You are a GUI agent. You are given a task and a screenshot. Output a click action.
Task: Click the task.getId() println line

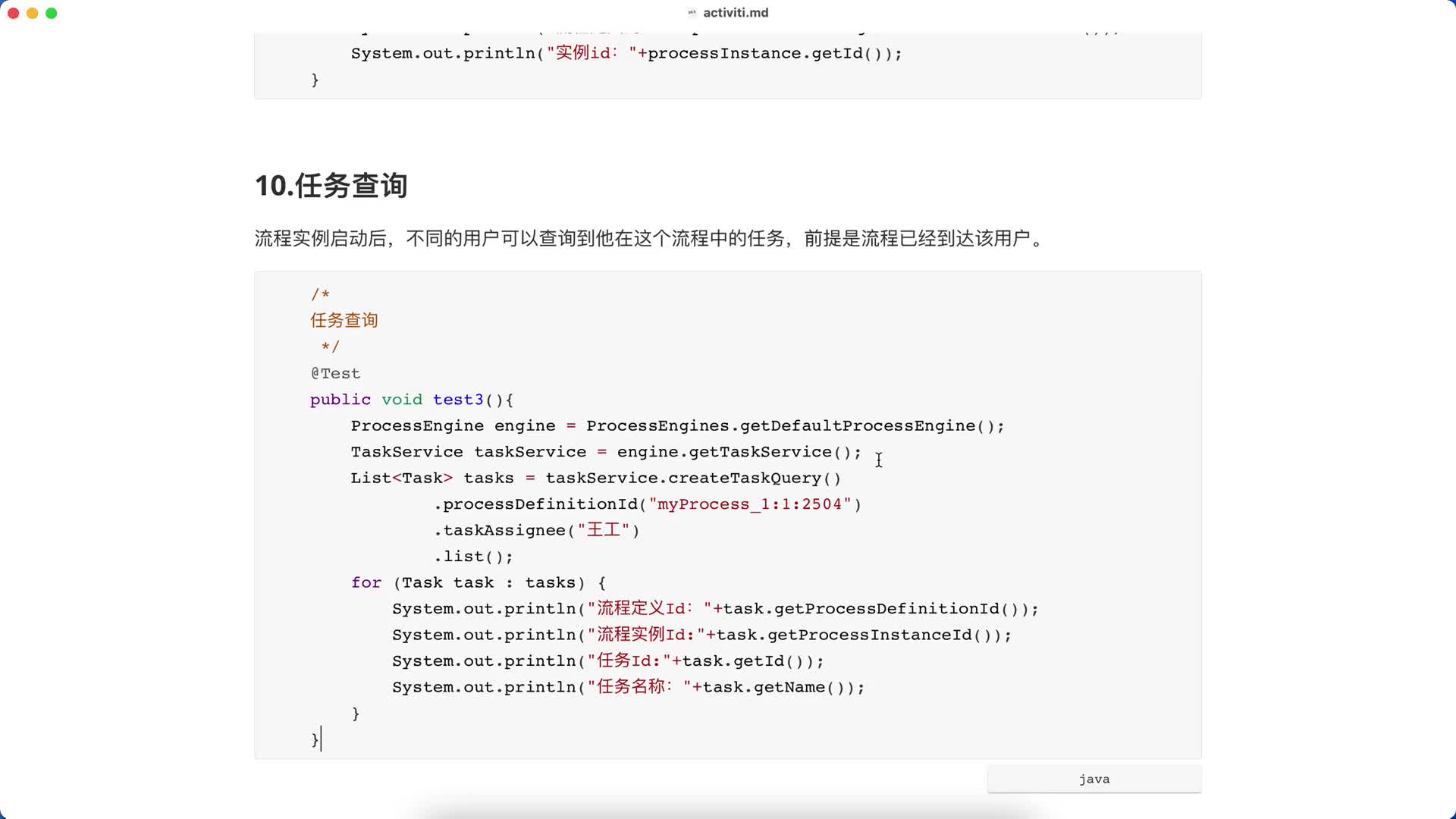pyautogui.click(x=607, y=661)
